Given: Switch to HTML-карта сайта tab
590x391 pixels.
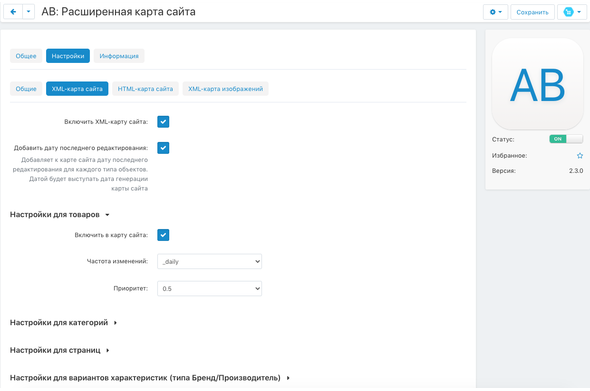Looking at the screenshot, I should (145, 89).
